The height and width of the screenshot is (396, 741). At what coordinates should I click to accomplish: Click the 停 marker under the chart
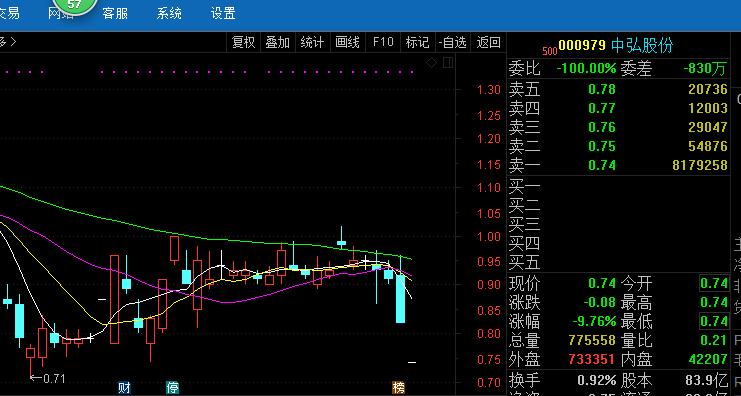point(172,388)
